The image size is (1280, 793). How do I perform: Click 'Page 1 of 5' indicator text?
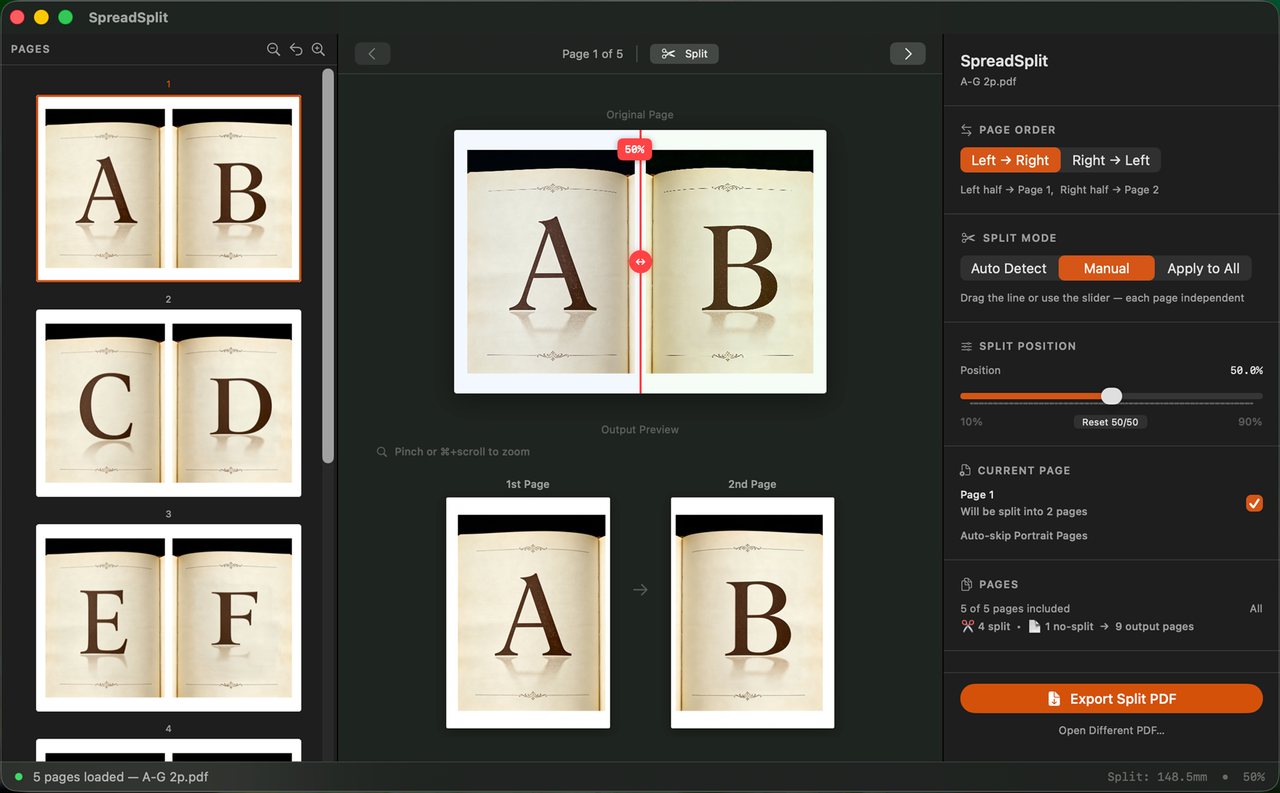point(592,54)
